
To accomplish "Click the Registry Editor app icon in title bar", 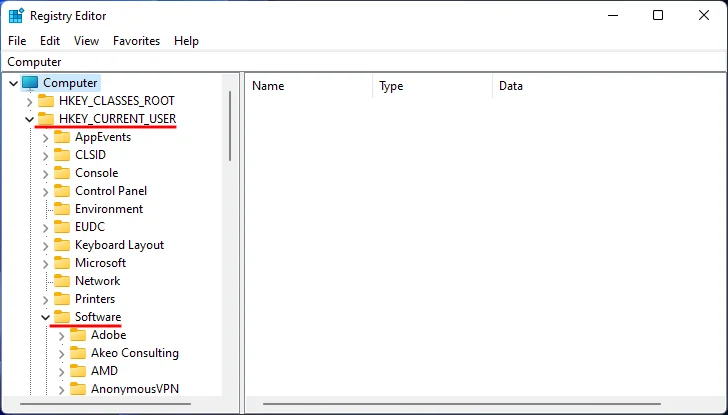I will pos(16,15).
